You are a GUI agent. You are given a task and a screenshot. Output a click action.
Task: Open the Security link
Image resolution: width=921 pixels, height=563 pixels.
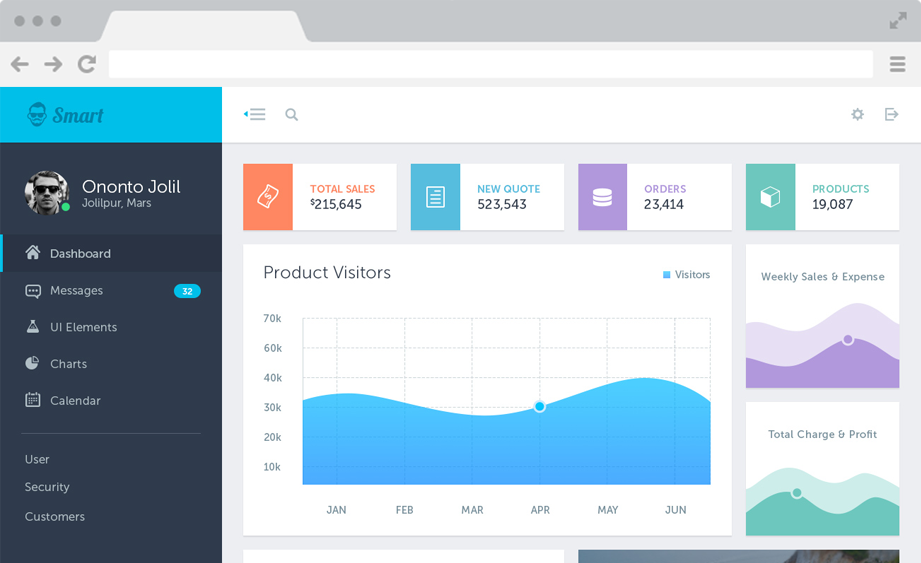(47, 487)
